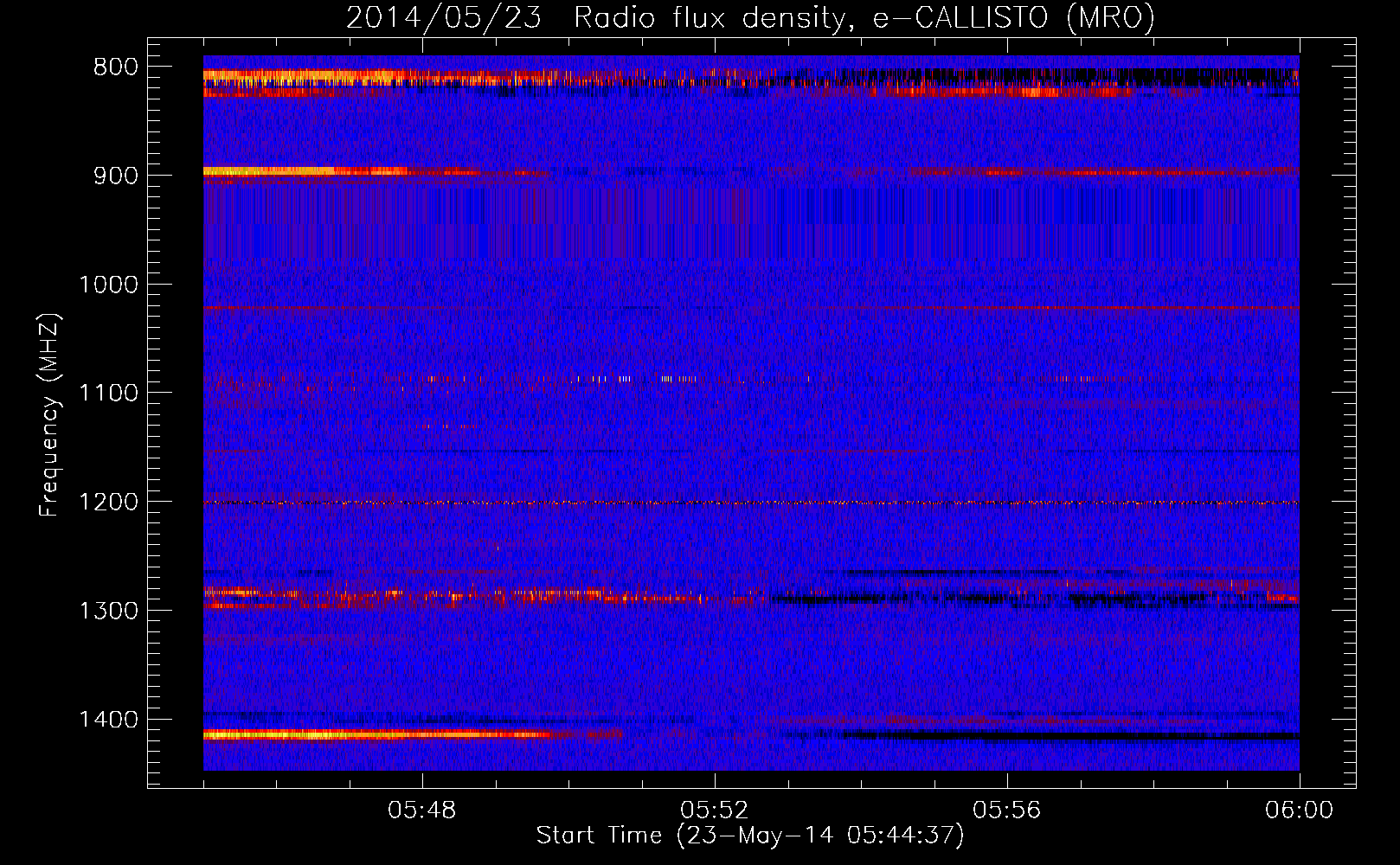Click the 05:56 time tick label

pos(1007,811)
